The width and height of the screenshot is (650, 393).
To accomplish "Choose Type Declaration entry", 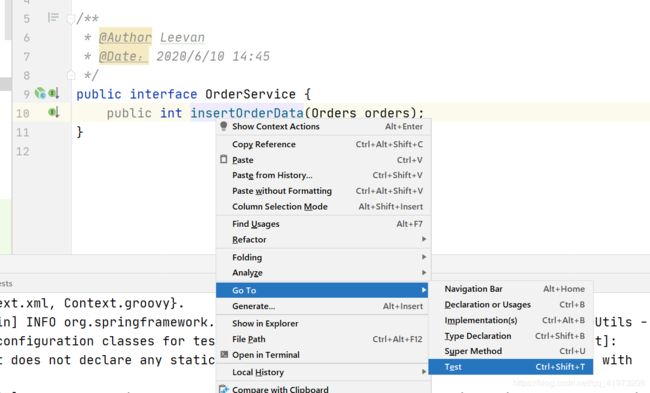I will click(511, 336).
